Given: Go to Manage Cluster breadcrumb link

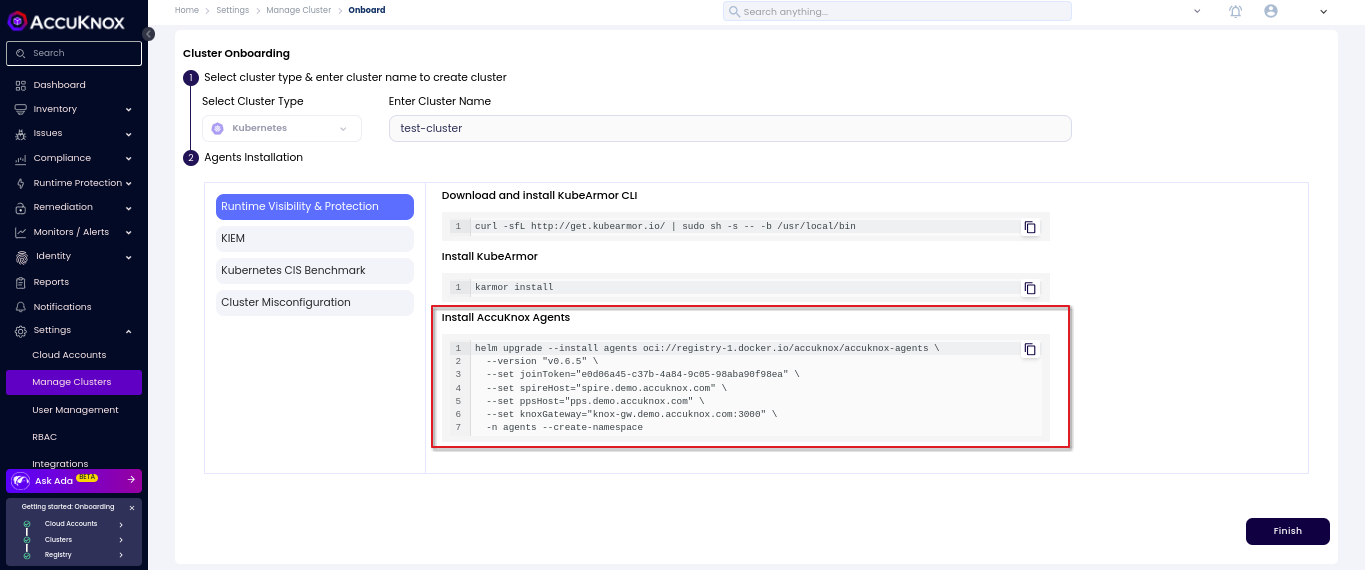Looking at the screenshot, I should click(299, 10).
